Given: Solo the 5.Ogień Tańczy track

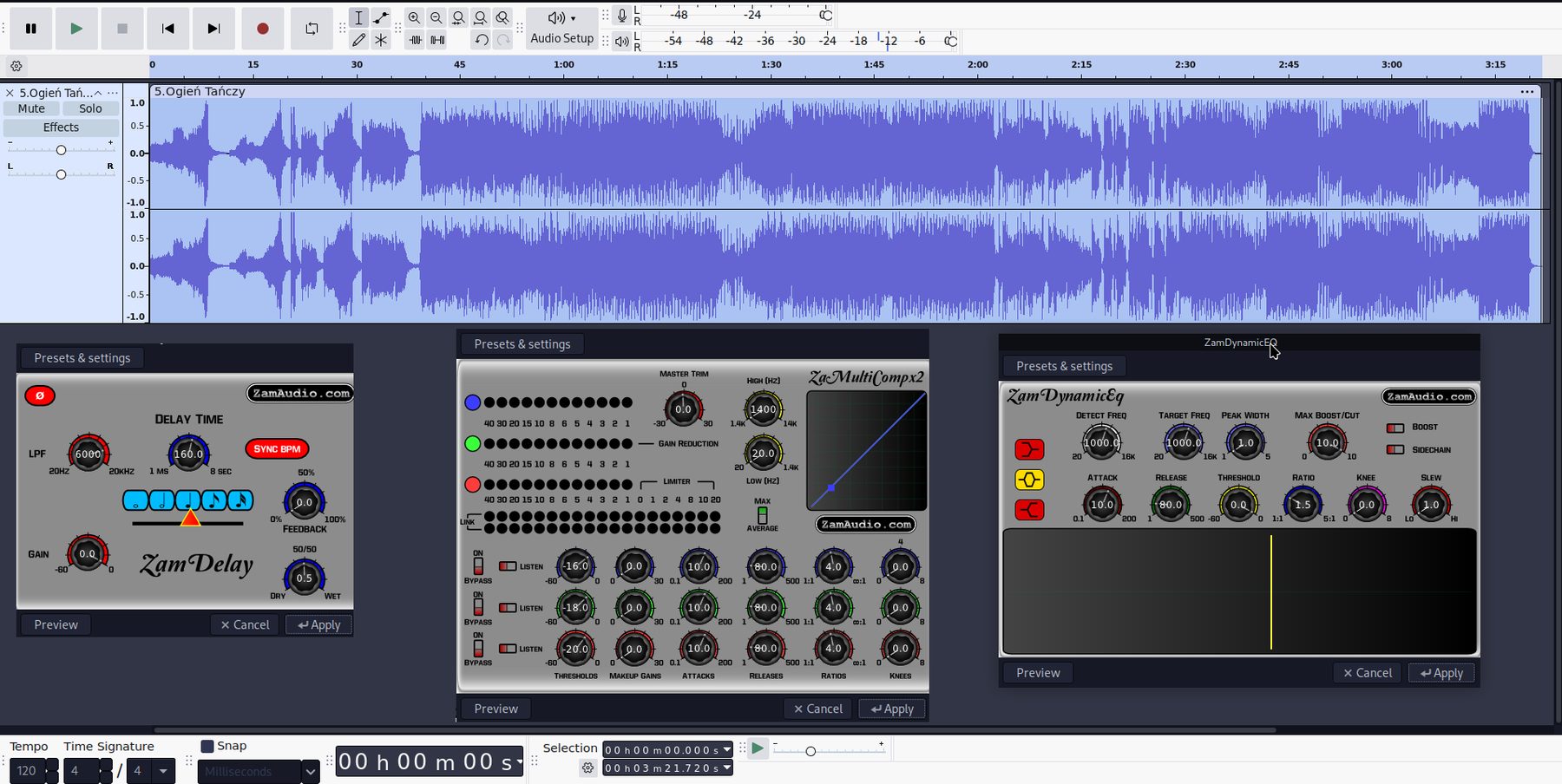Looking at the screenshot, I should point(90,108).
